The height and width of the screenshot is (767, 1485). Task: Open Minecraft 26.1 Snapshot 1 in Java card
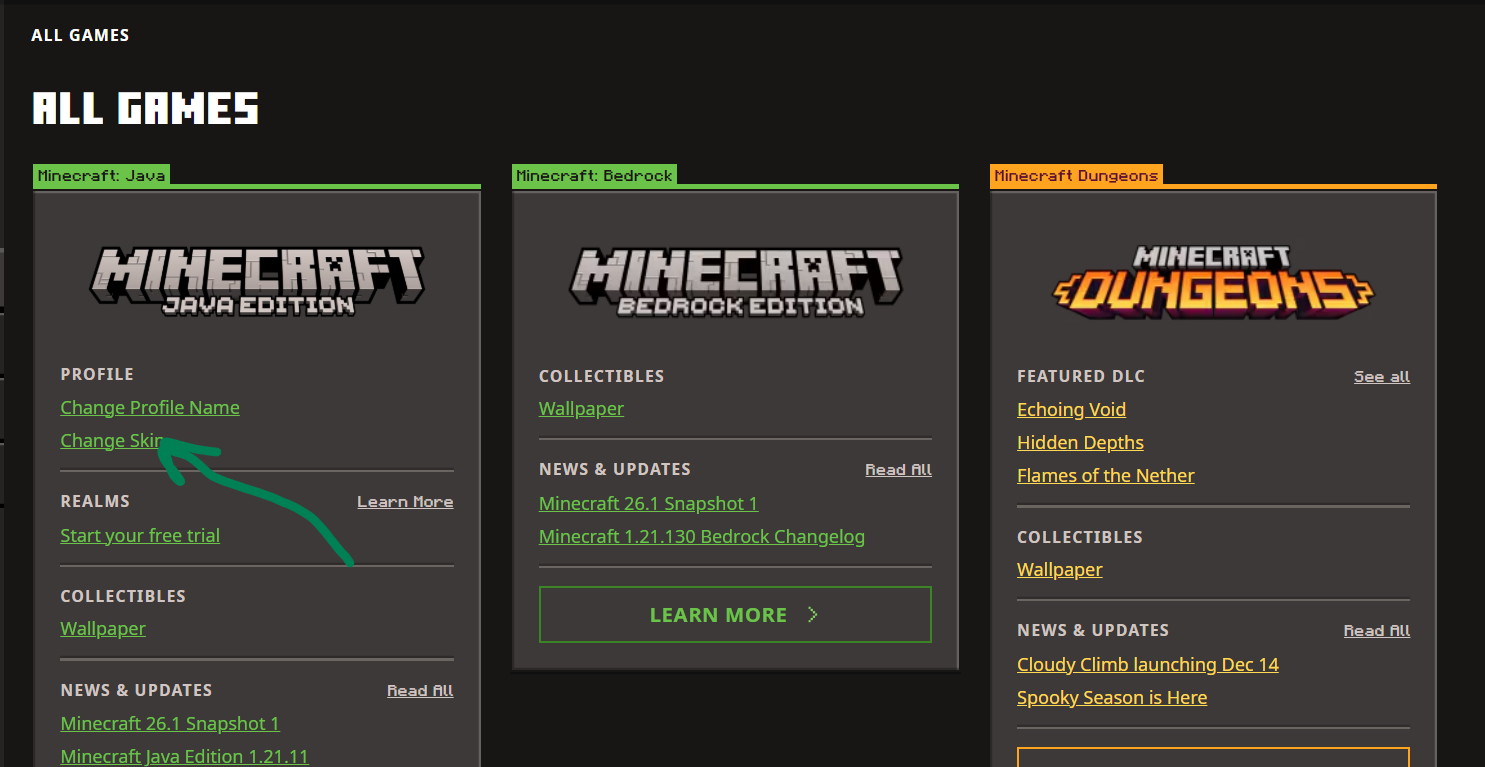170,724
